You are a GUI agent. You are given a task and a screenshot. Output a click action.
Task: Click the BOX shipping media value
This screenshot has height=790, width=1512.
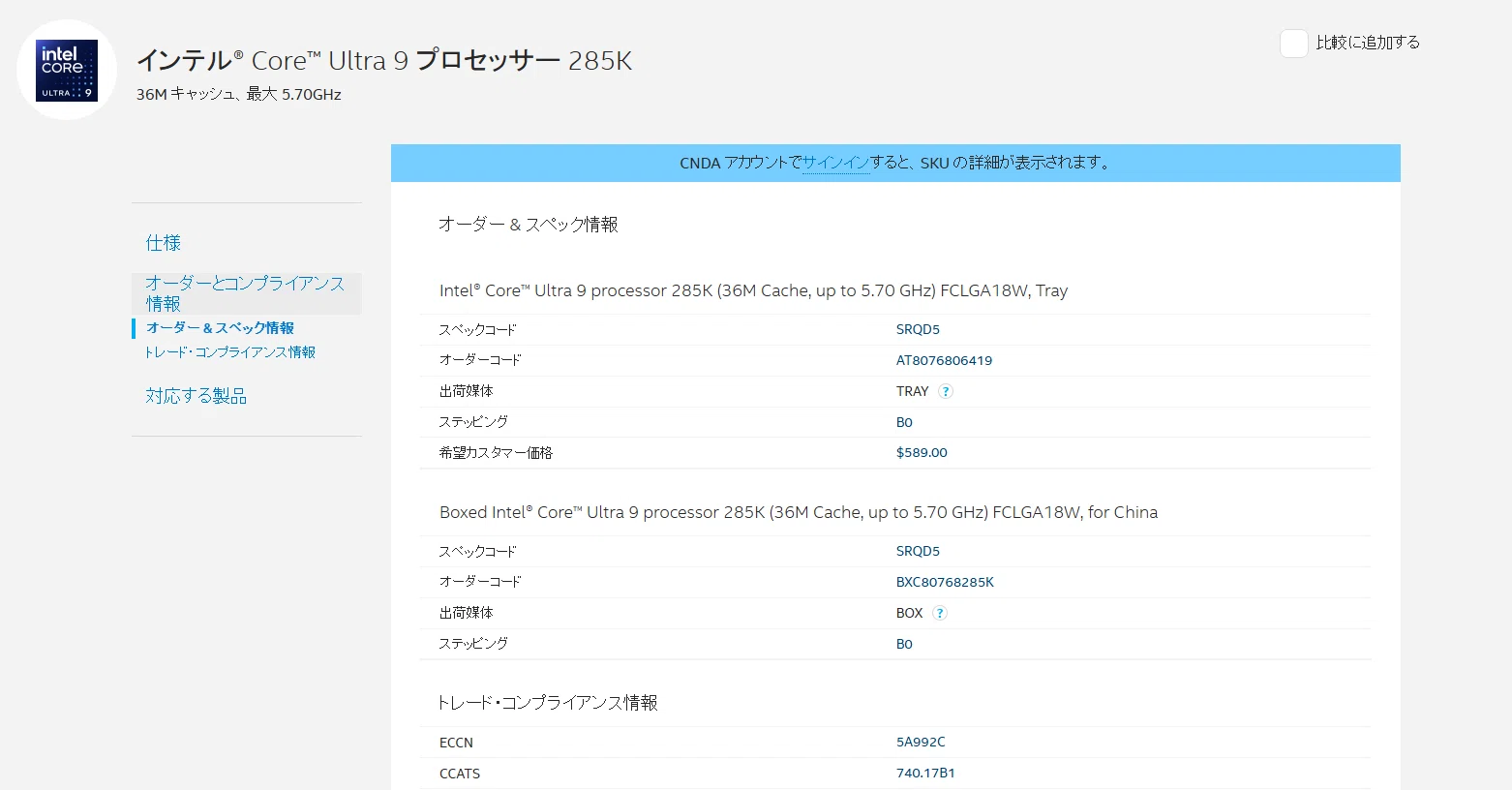pos(910,613)
